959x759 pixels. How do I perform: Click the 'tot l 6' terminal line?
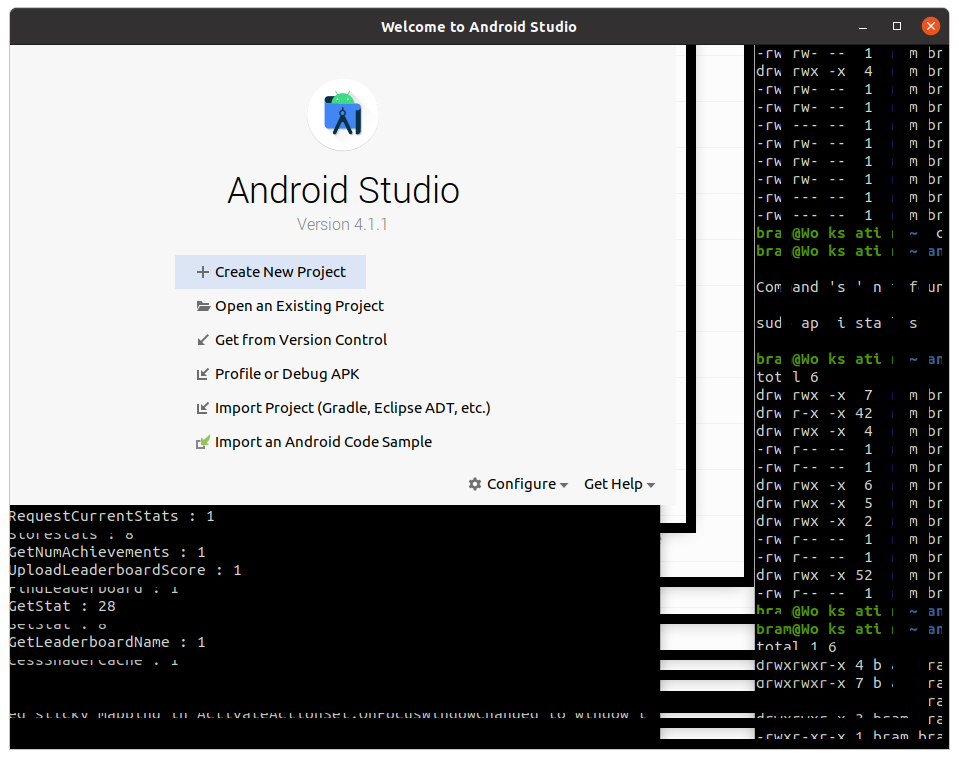(x=787, y=377)
